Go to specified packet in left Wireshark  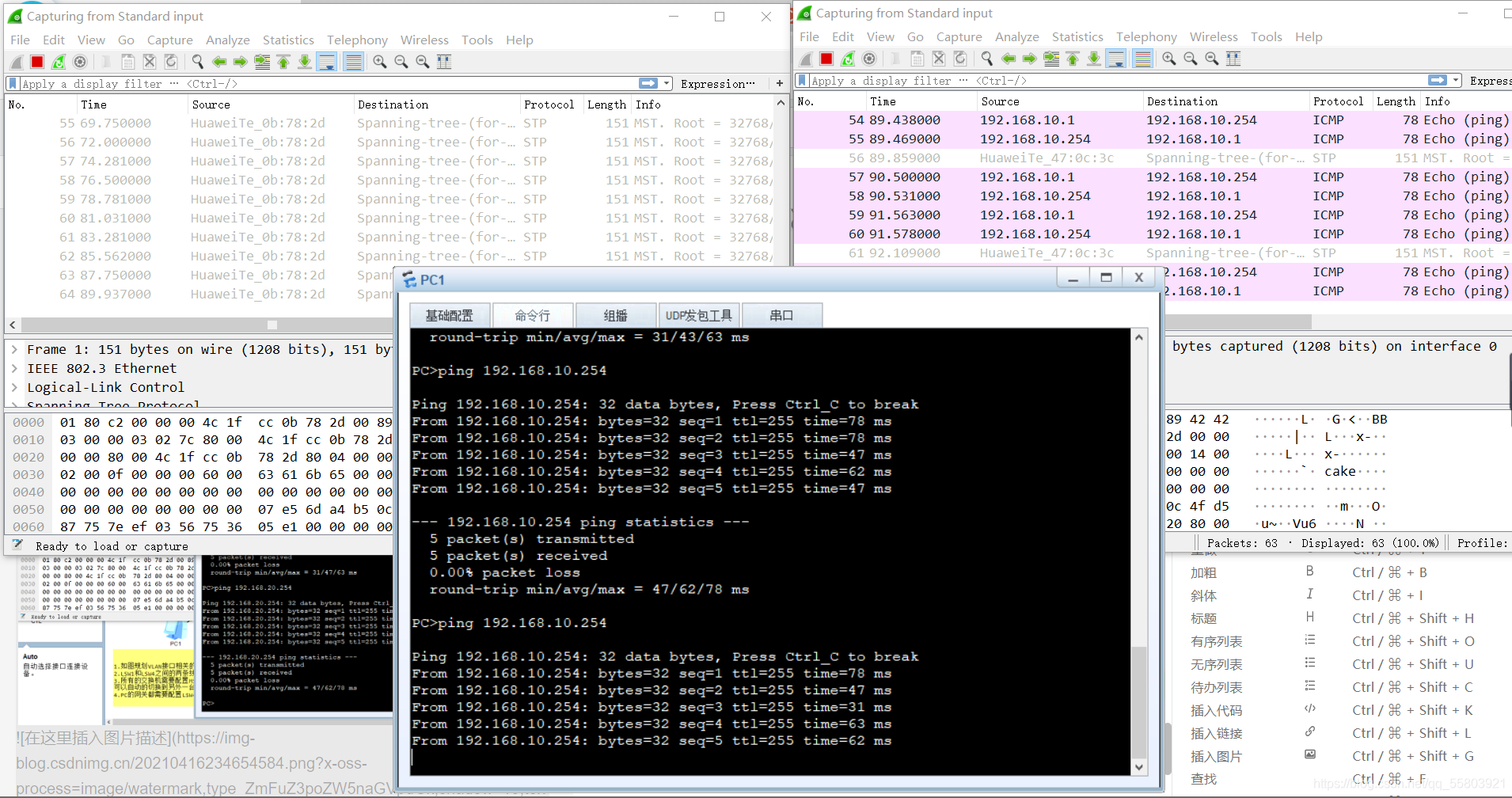click(x=262, y=62)
